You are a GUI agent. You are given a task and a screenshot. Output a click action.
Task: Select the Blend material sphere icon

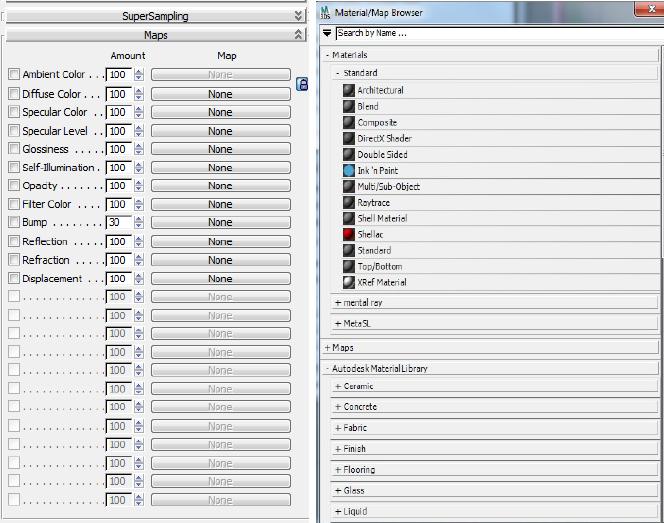click(x=349, y=106)
